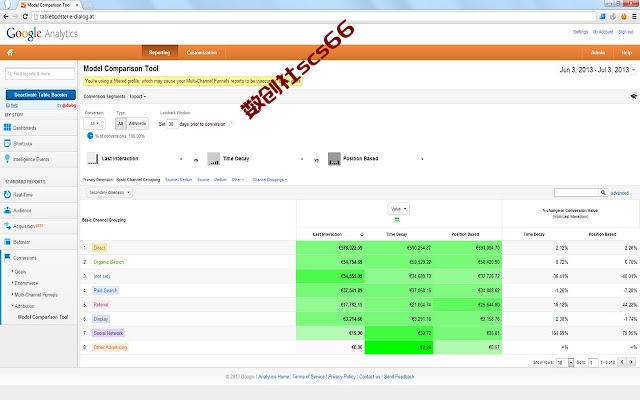Open the Show rows dropdown
640x400 pixels.
(x=565, y=362)
